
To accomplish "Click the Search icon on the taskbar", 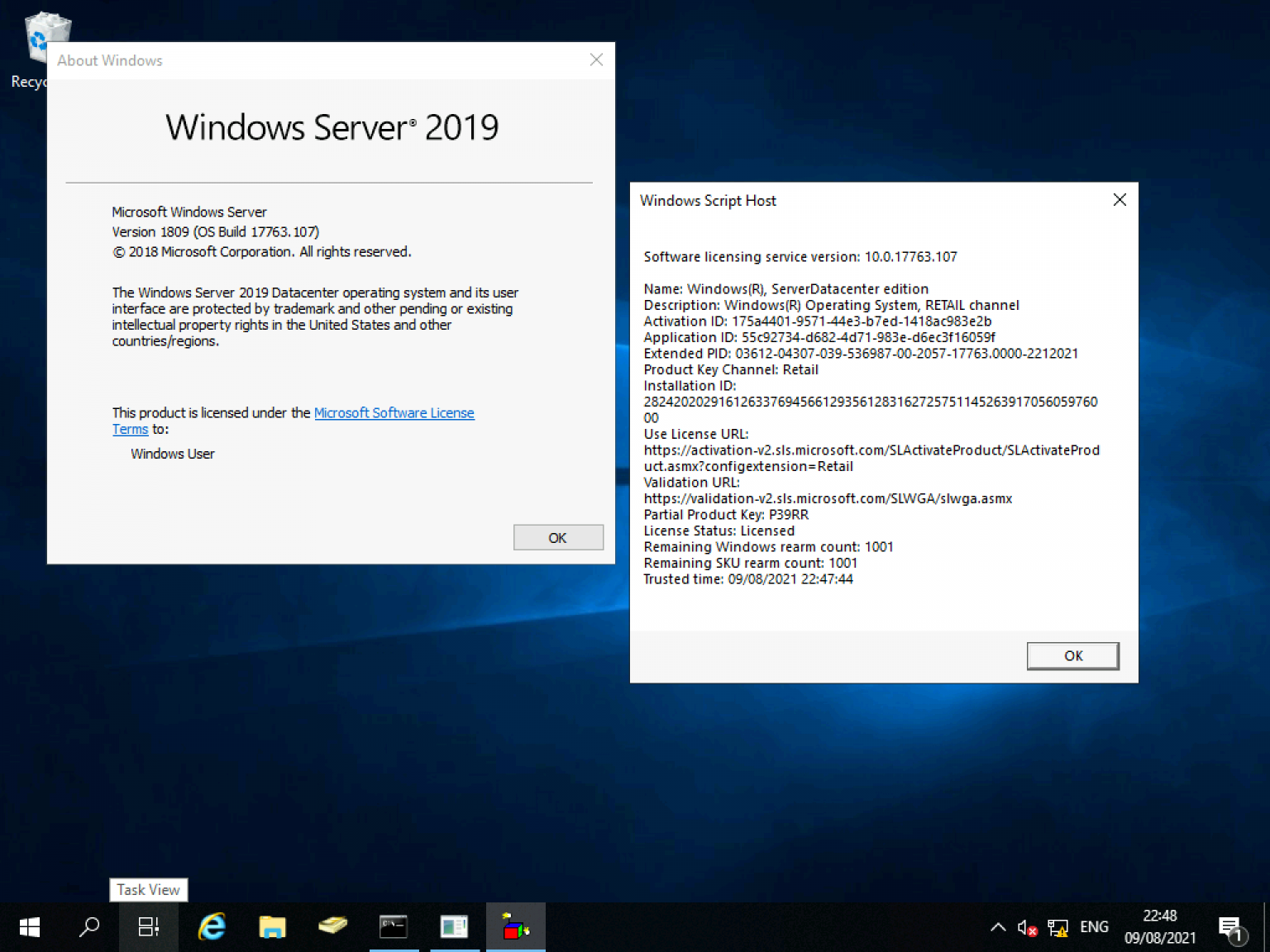I will coord(89,926).
